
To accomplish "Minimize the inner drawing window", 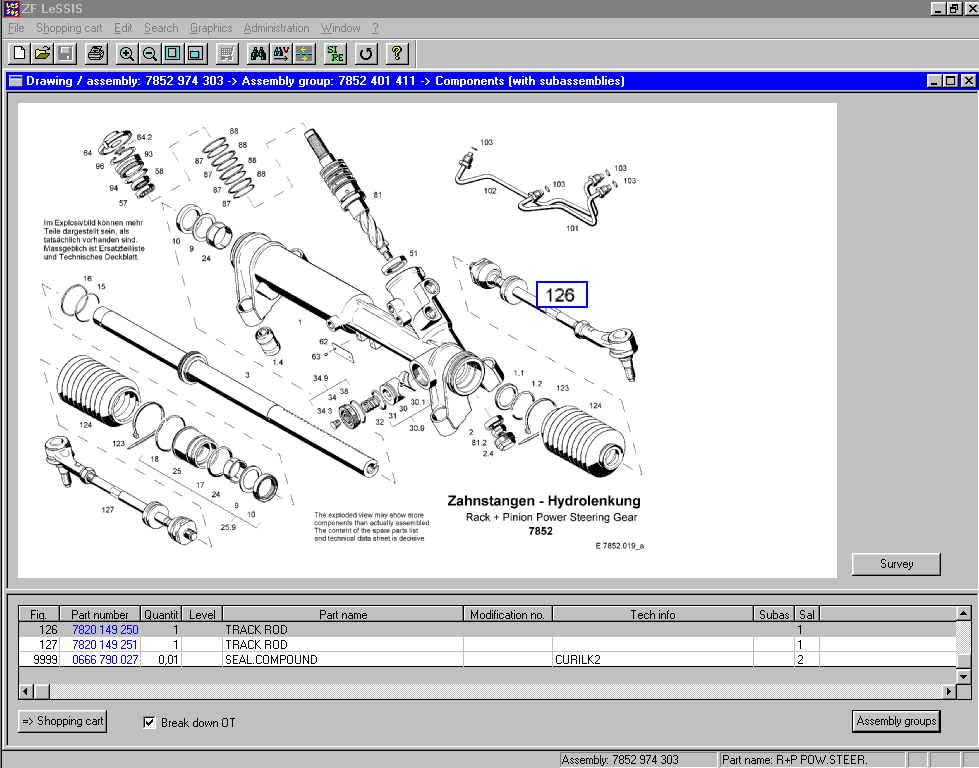I will coord(934,81).
